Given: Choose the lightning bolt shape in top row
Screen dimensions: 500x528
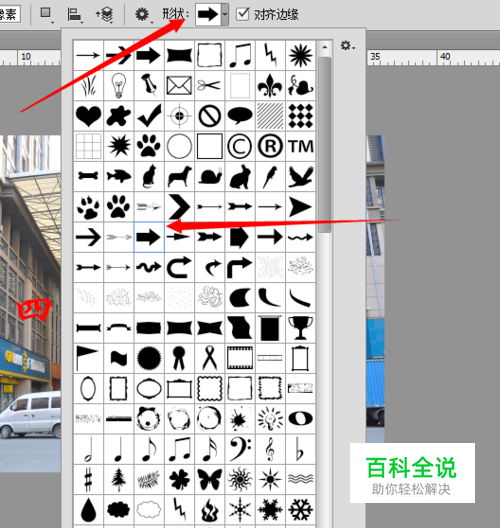Looking at the screenshot, I should point(270,55).
